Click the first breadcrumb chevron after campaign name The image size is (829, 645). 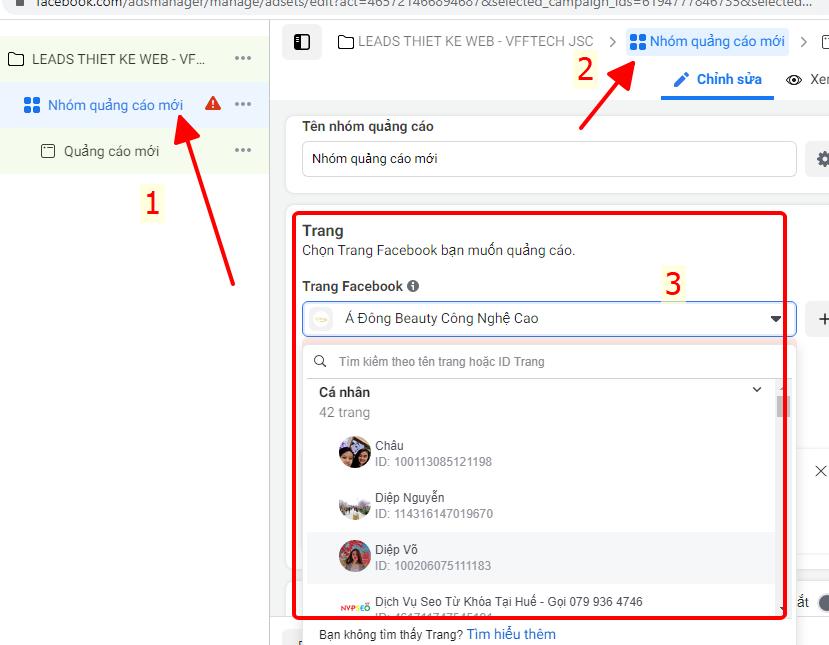point(612,42)
